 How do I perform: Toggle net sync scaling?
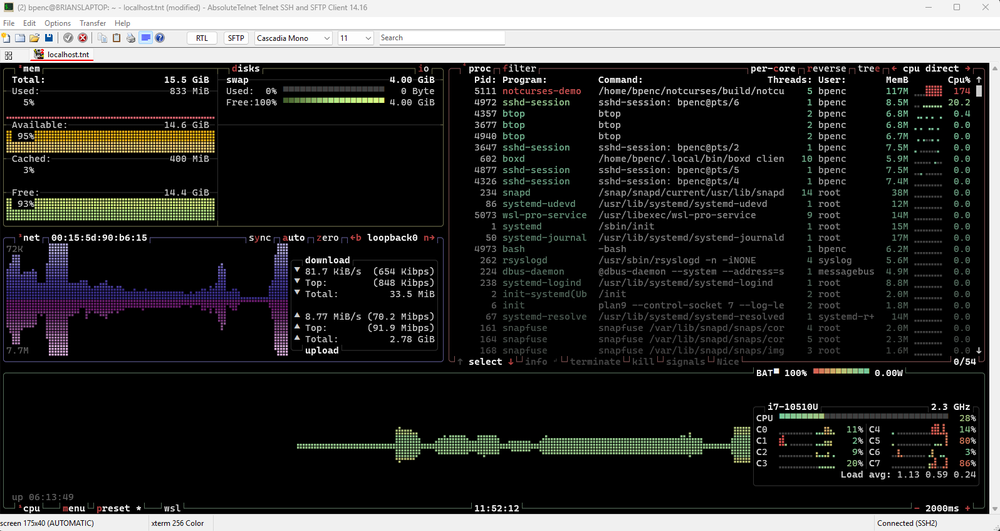[x=260, y=238]
